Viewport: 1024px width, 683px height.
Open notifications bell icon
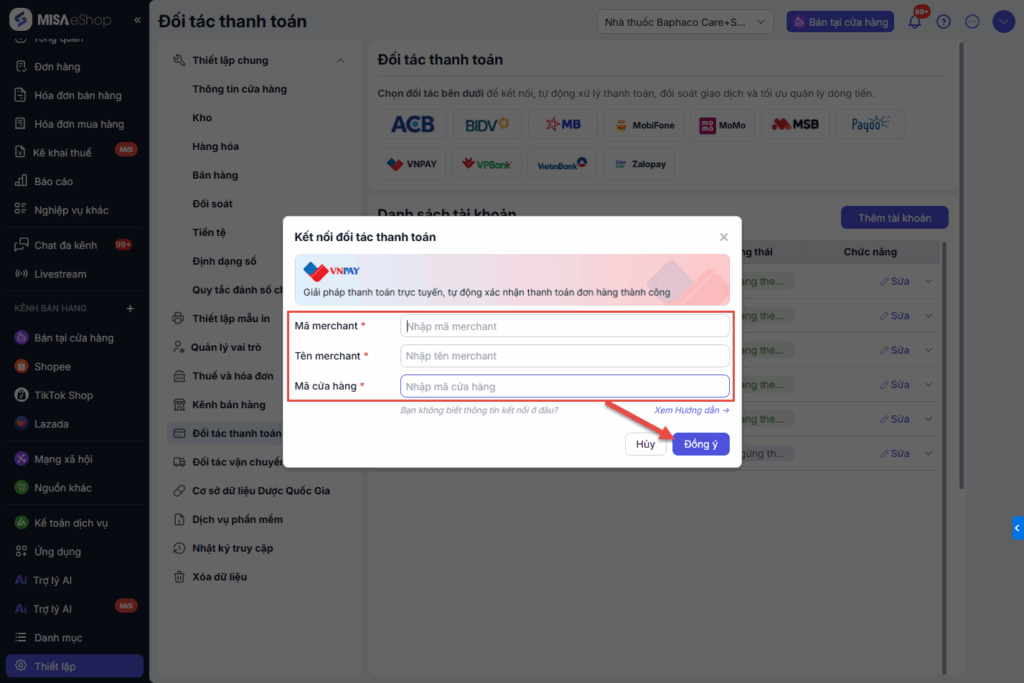tap(915, 22)
